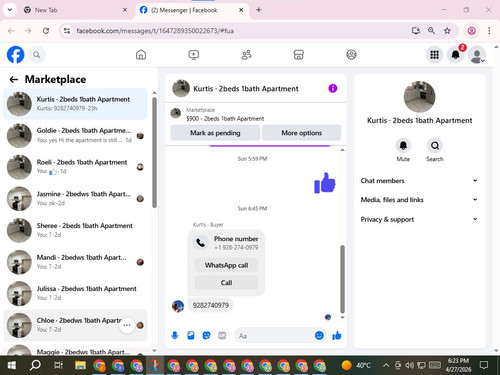Open the emoji picker smiley
Screen dimensions: 500x375
pyautogui.click(x=319, y=335)
